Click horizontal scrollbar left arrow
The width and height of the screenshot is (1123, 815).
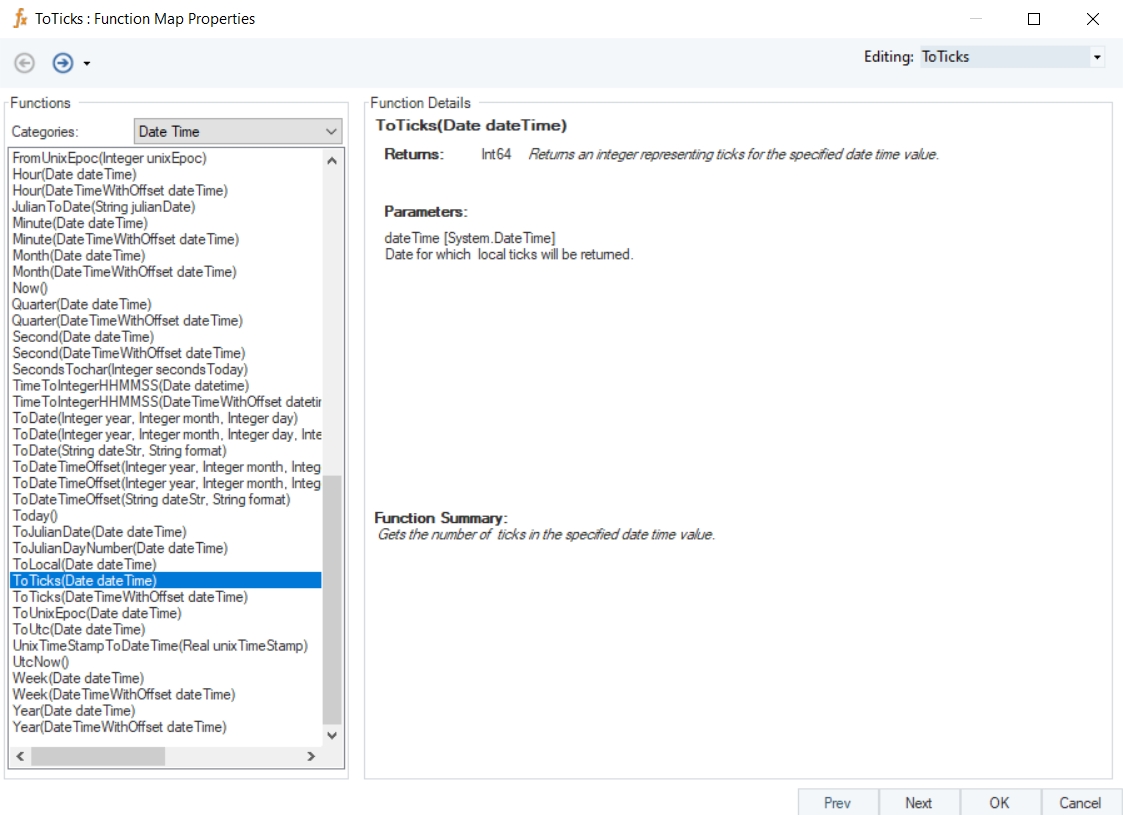pos(19,757)
